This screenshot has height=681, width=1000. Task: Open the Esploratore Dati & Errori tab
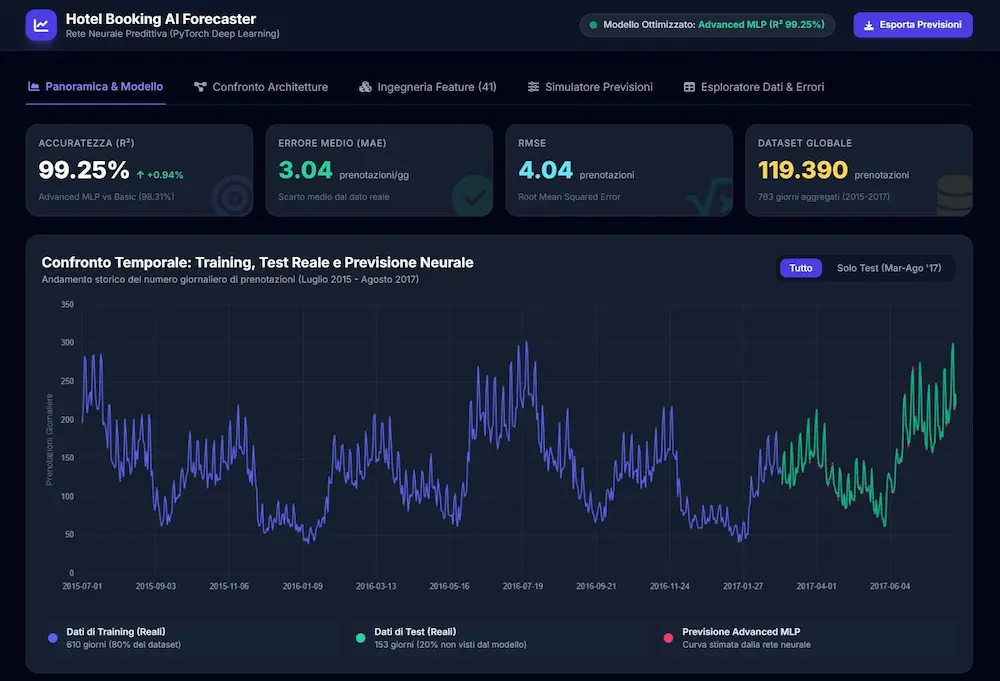point(754,87)
